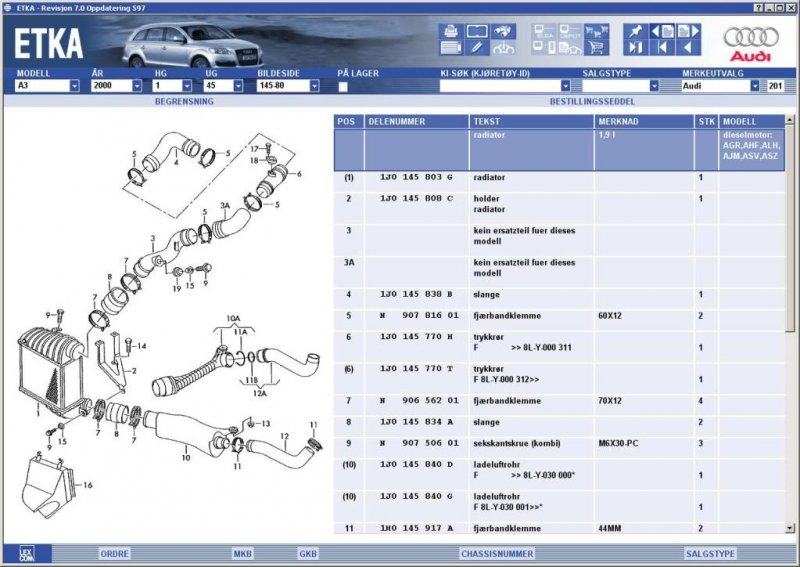Screen dimensions: 800x567
Task: Click the pencil edit icon
Action: click(x=478, y=48)
